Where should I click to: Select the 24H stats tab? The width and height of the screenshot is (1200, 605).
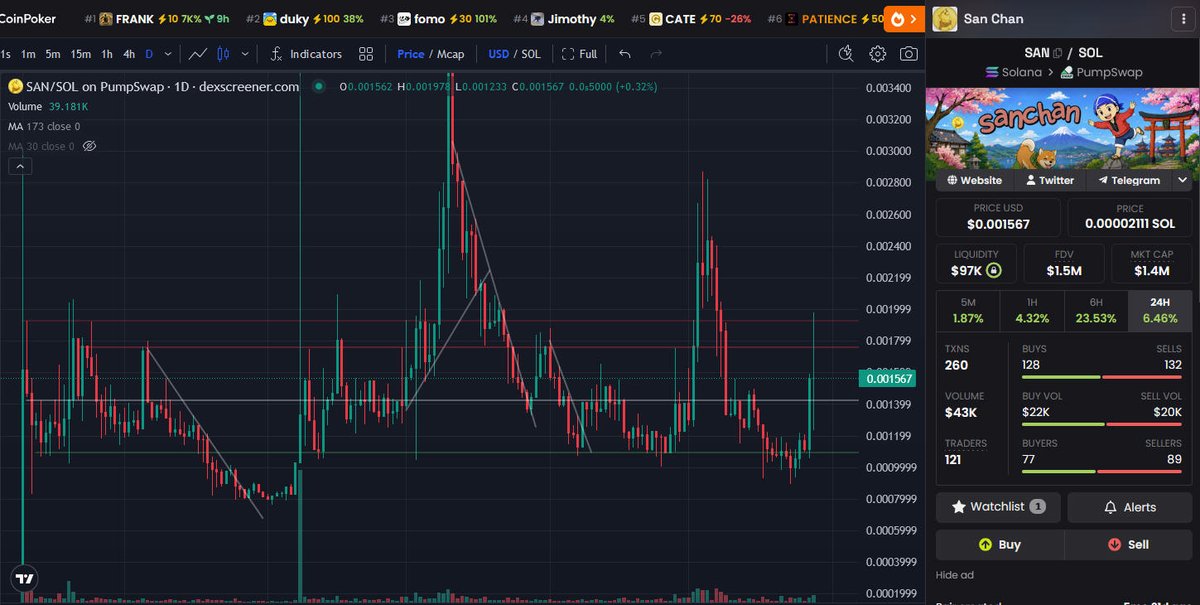pos(1160,310)
